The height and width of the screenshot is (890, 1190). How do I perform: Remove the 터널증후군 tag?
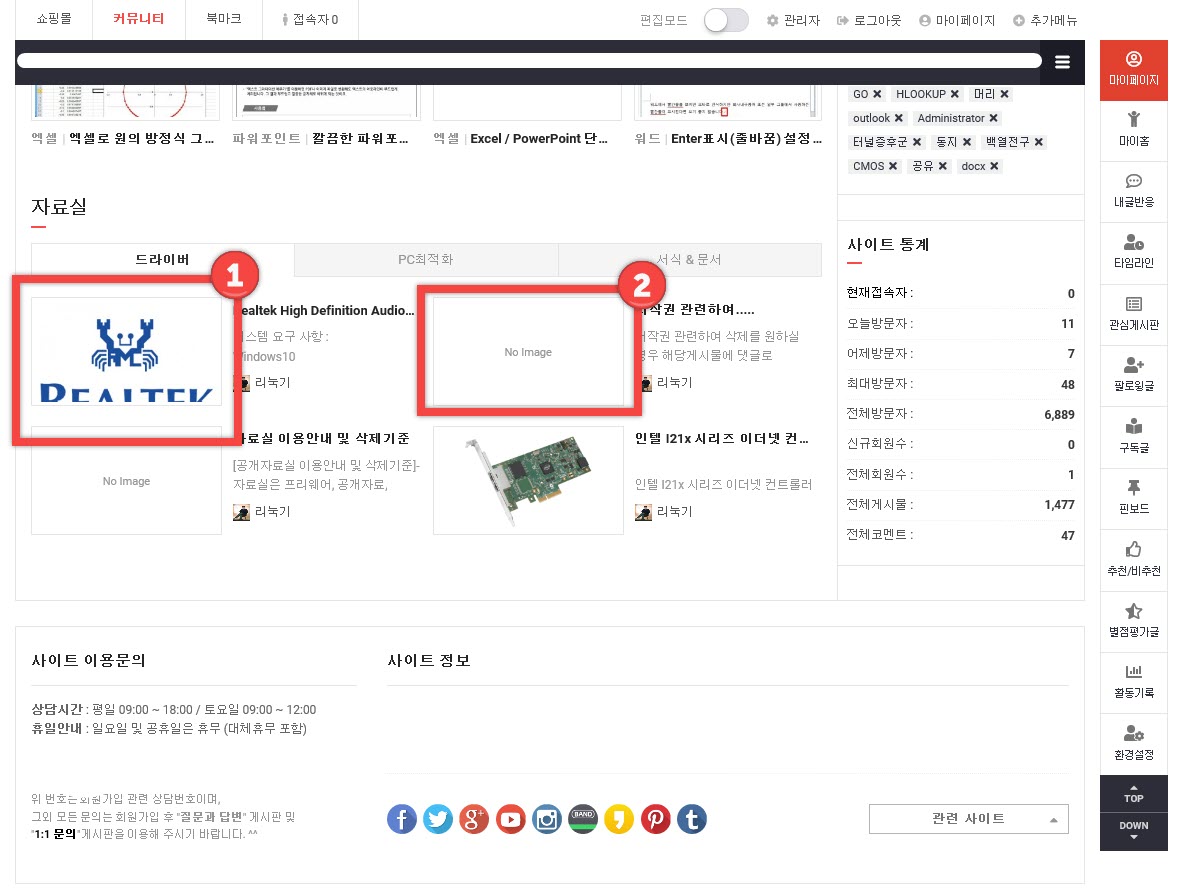pos(917,142)
